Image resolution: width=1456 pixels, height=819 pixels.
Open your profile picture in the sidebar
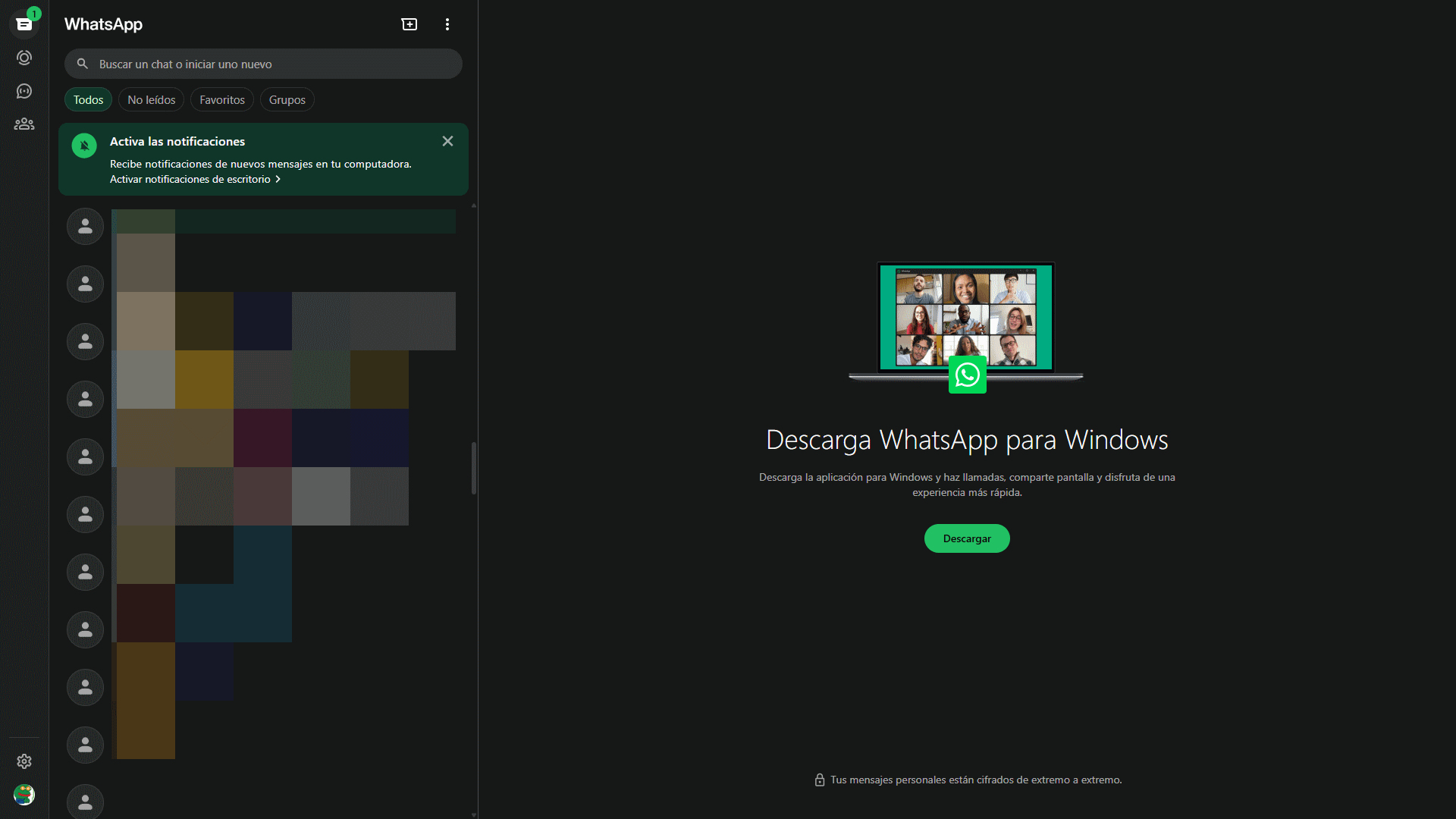point(24,795)
